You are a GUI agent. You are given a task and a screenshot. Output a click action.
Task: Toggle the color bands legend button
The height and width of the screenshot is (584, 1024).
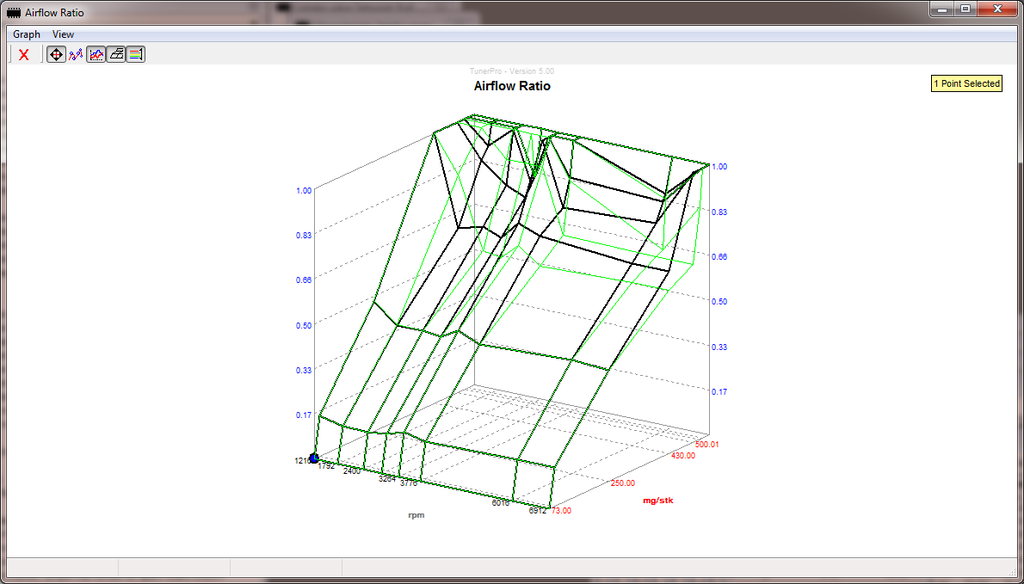[135, 55]
